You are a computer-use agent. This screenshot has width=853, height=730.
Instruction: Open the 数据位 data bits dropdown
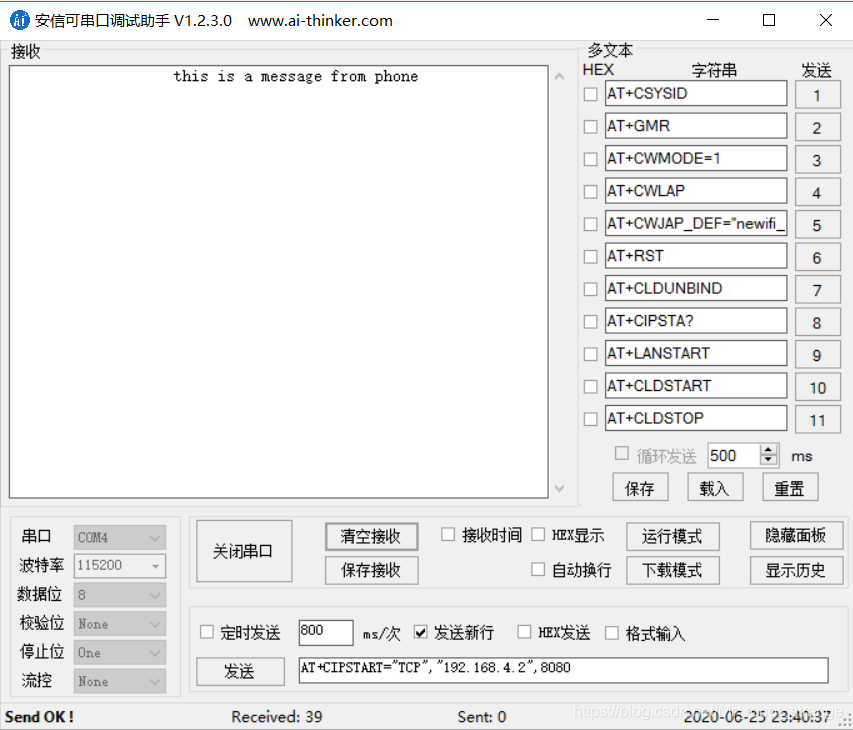click(x=120, y=595)
